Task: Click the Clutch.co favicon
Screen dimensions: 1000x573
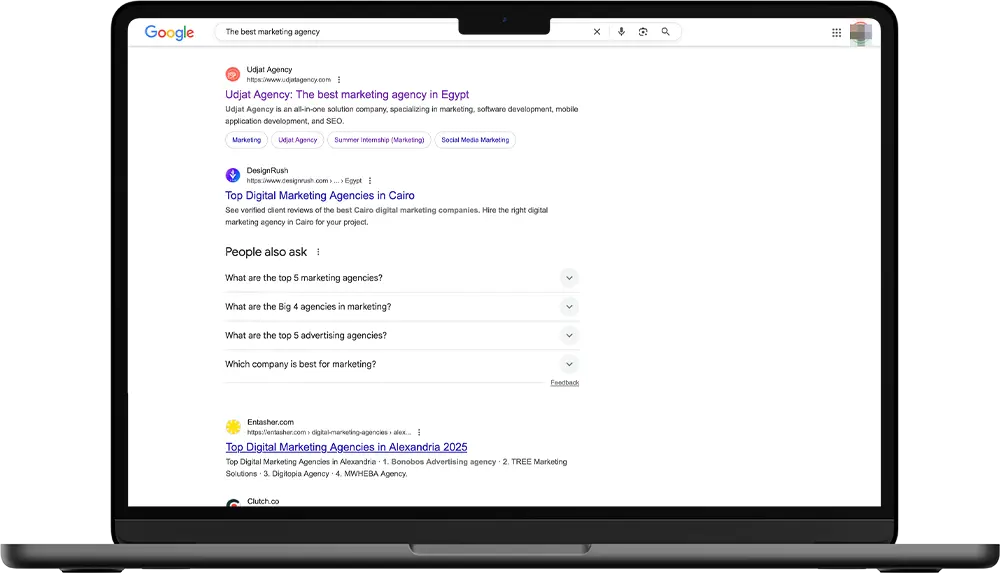Action: pos(233,503)
